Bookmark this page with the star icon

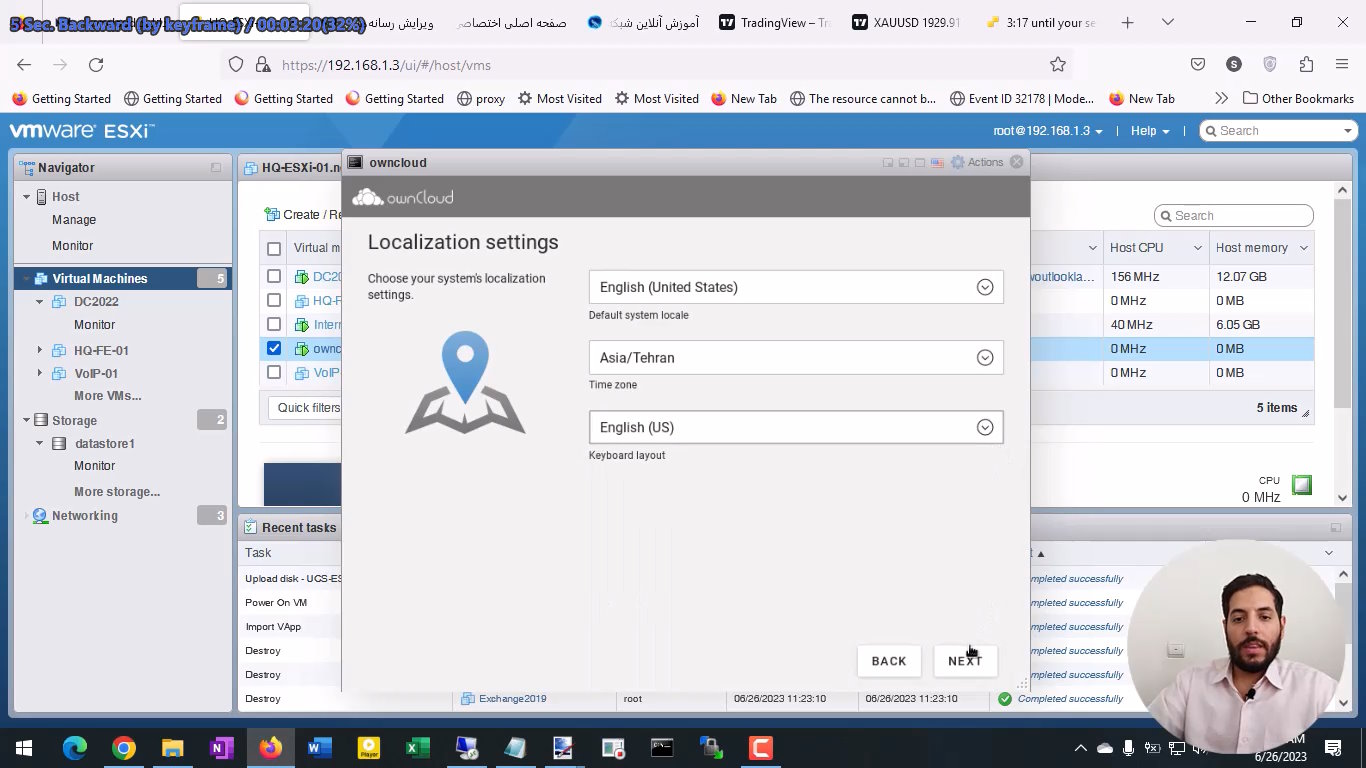(x=1058, y=64)
